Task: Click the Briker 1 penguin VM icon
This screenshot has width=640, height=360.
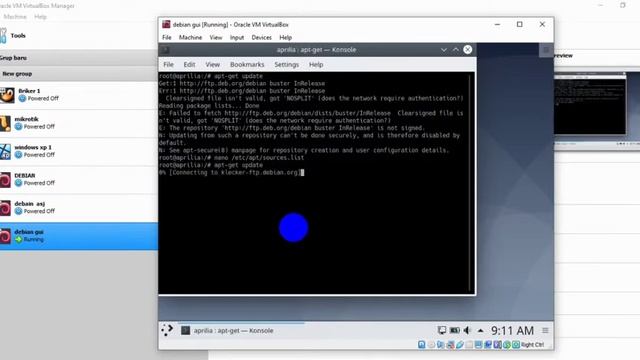Action: click(x=7, y=95)
